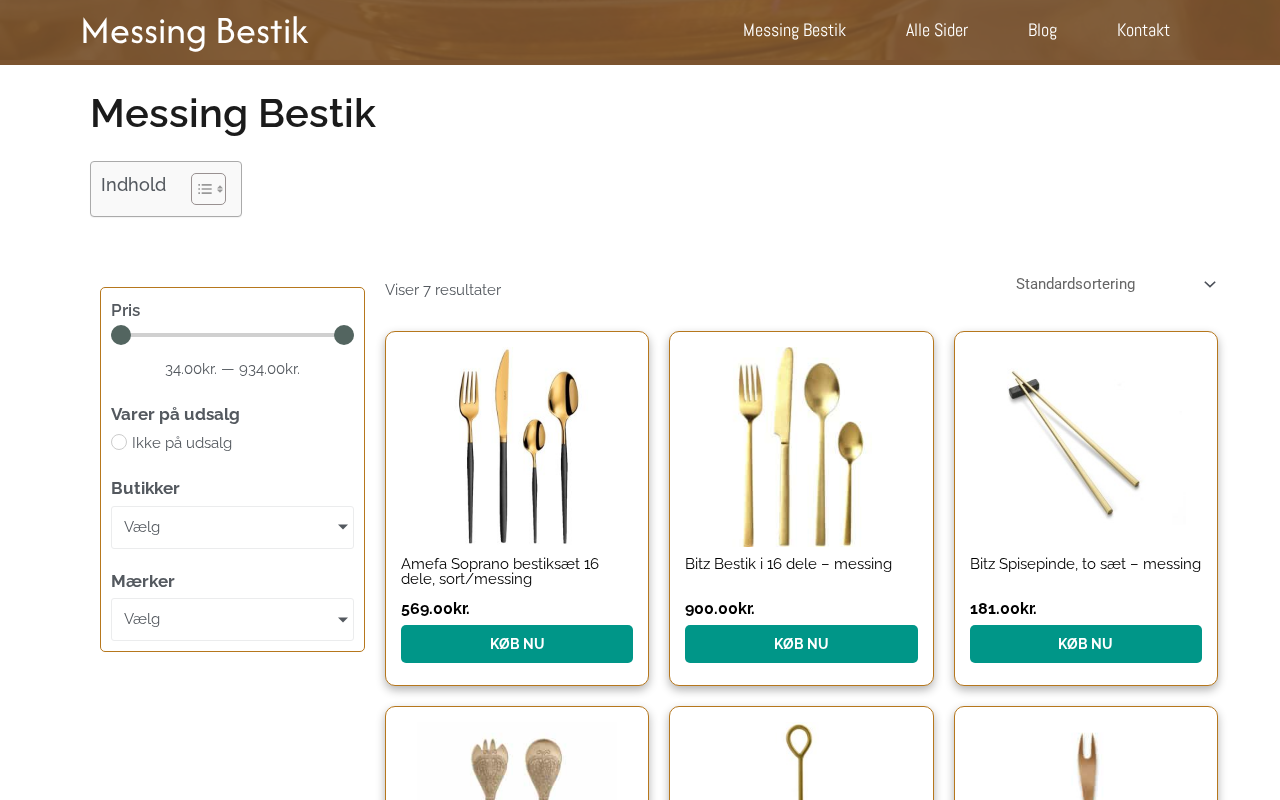Image resolution: width=1280 pixels, height=800 pixels.
Task: Click the minimum price slider handle
Action: [x=121, y=335]
